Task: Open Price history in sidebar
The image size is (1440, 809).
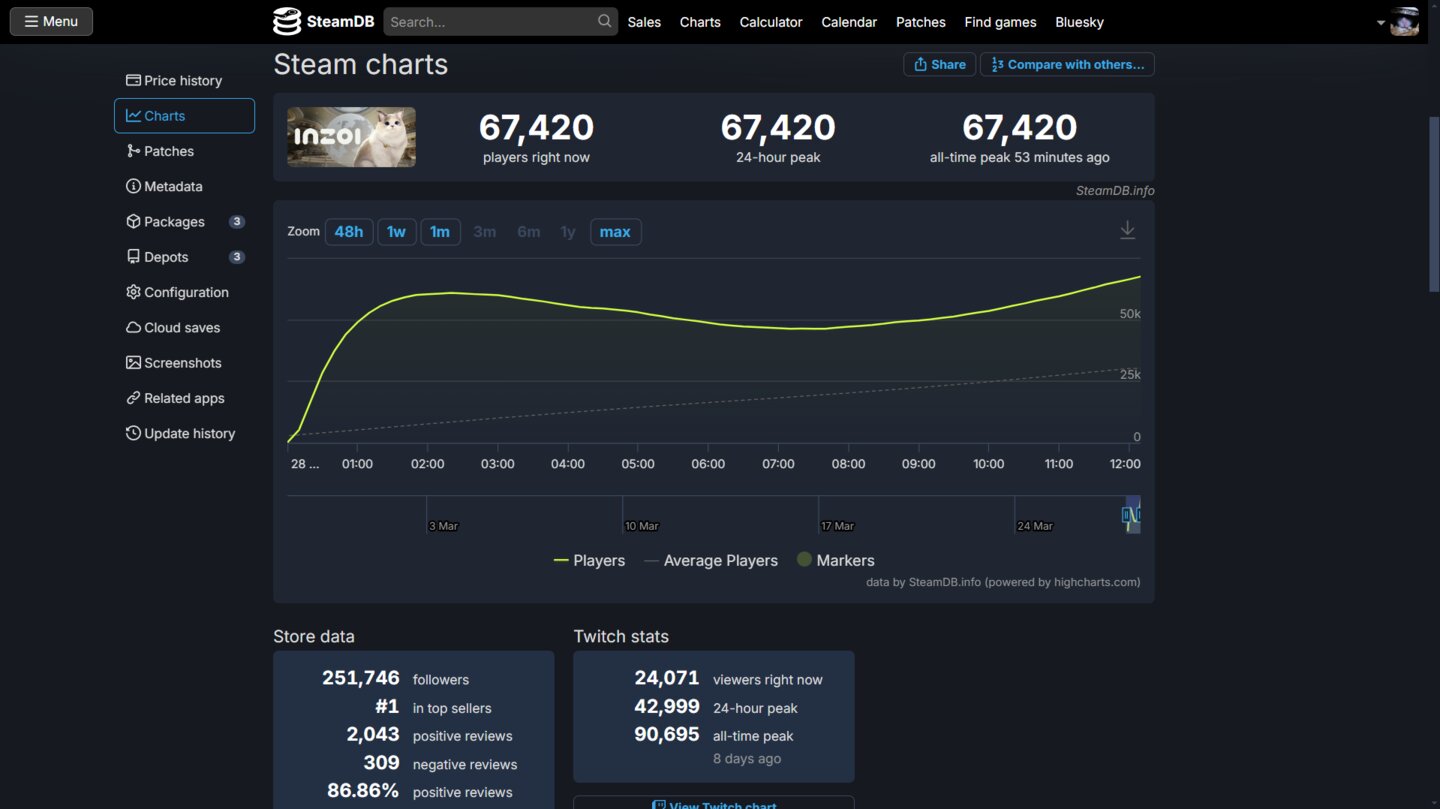Action: coord(183,81)
